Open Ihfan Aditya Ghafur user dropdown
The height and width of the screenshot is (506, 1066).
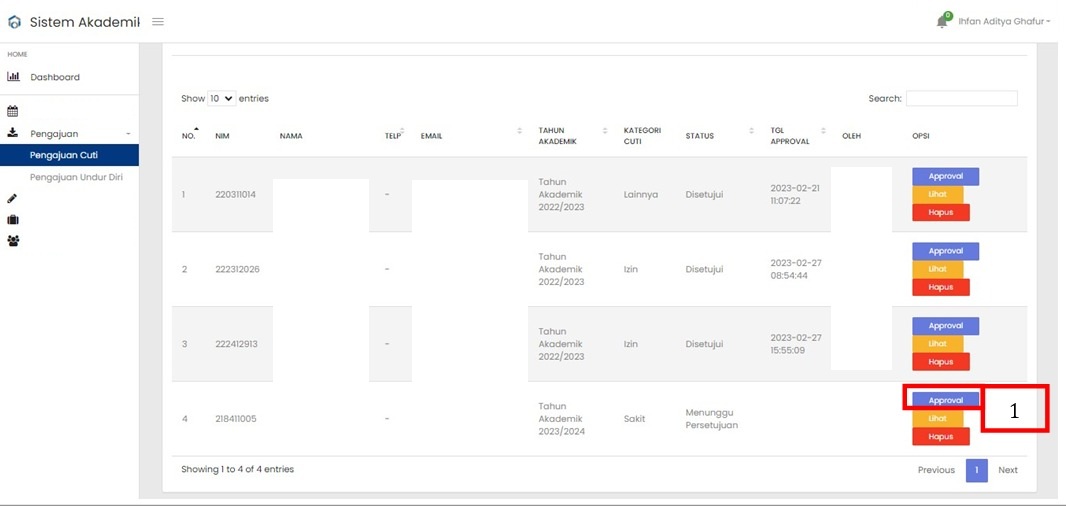(1003, 22)
